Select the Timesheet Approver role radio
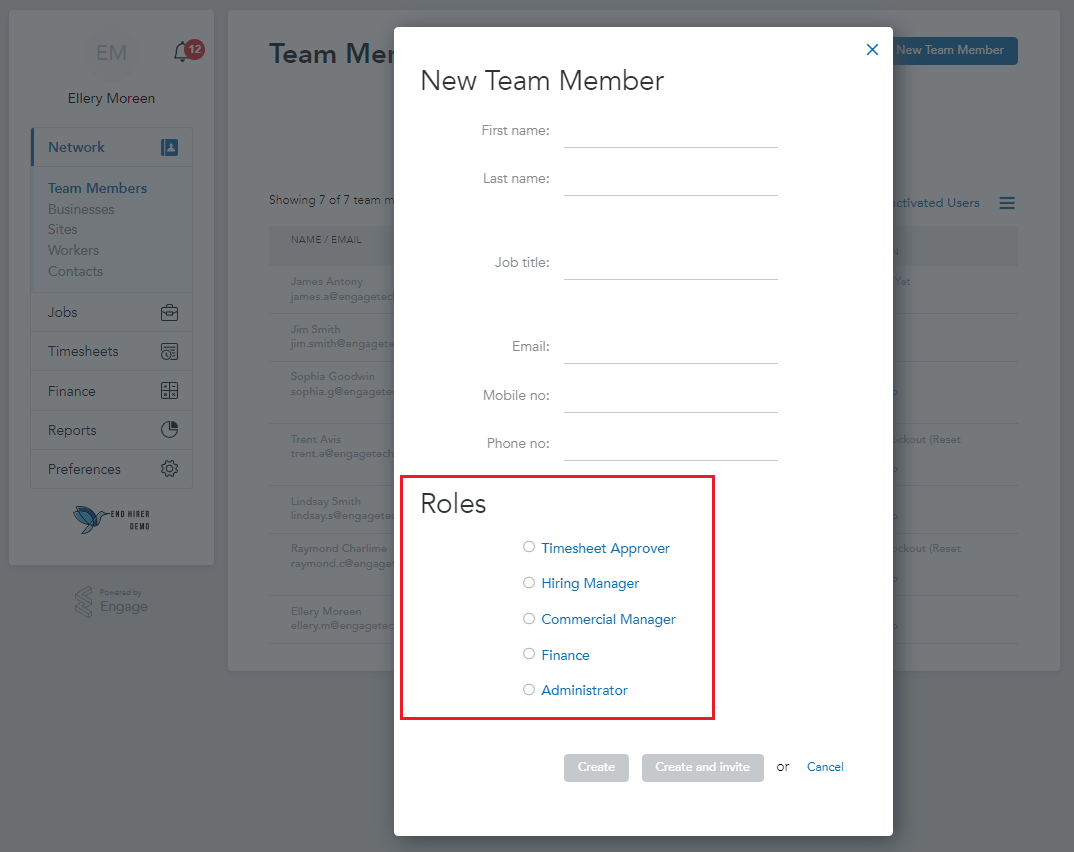The image size is (1074, 852). coord(529,547)
